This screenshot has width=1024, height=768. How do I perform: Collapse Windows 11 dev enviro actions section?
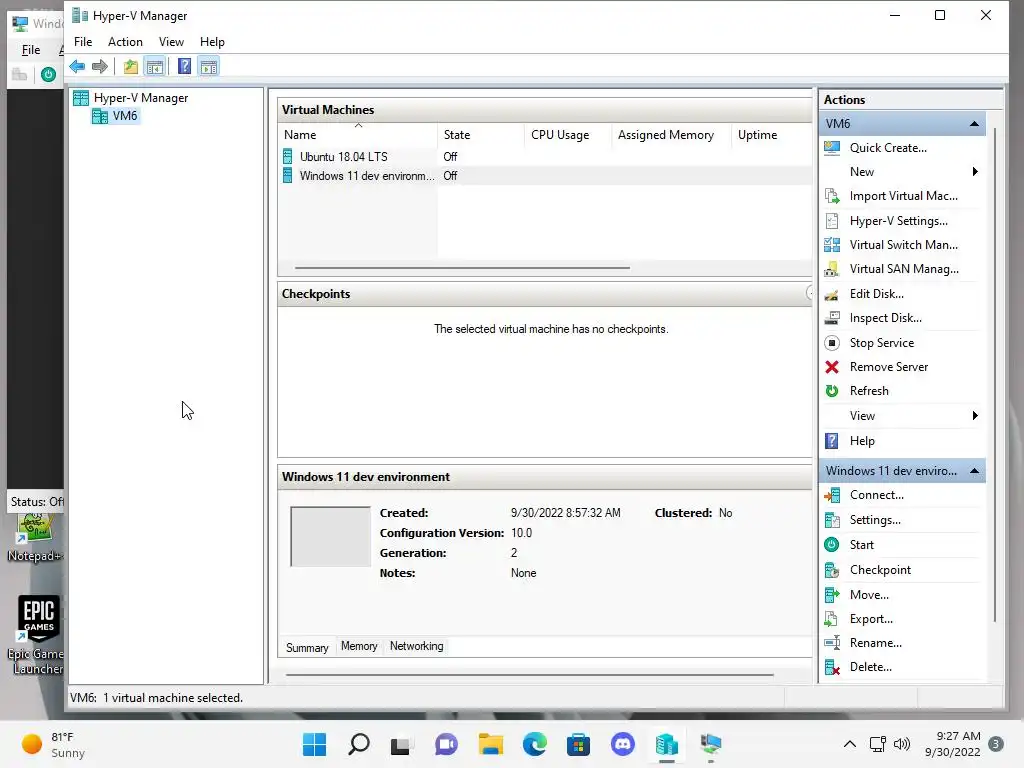coord(974,472)
